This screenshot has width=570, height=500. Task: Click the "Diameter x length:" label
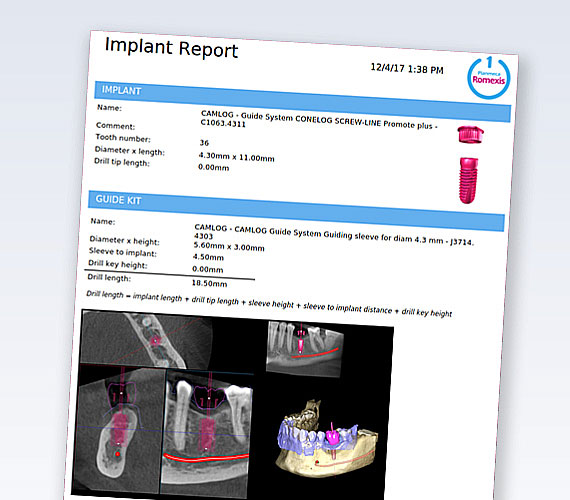click(129, 151)
